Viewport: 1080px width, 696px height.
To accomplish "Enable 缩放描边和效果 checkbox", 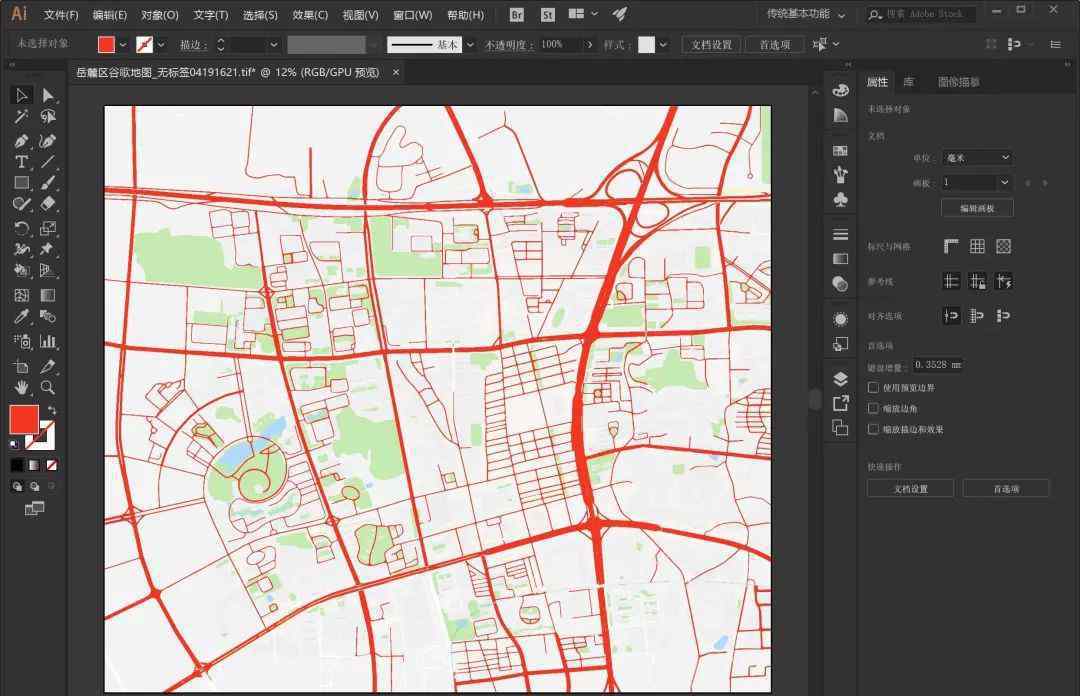I will [x=873, y=429].
